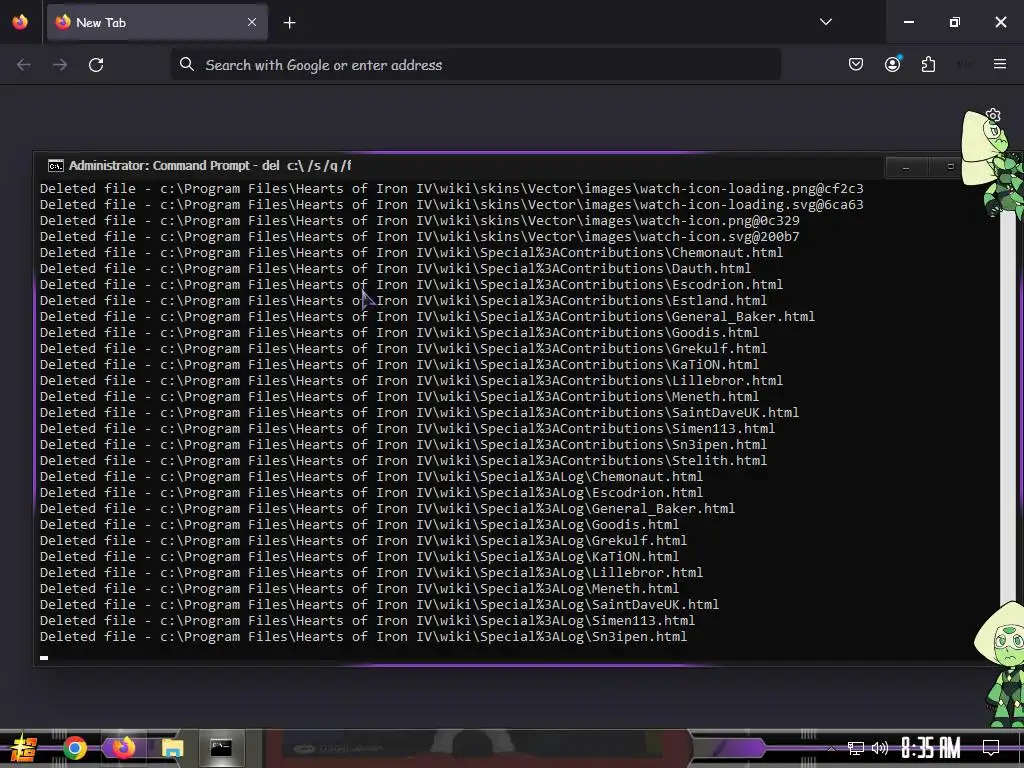Open the custom Start button on taskbar

pyautogui.click(x=23, y=748)
